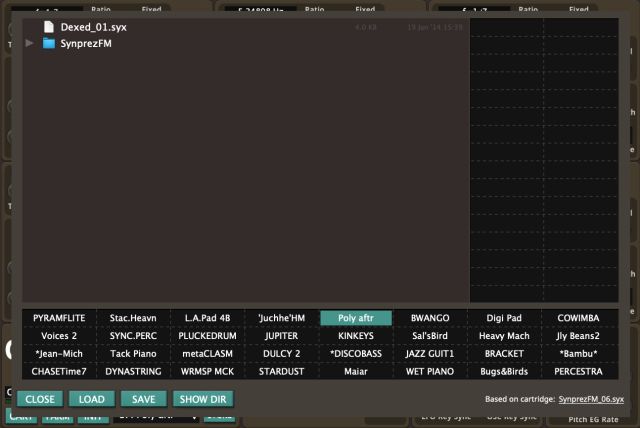The height and width of the screenshot is (428, 640).
Task: Click the LOAD button
Action: [x=92, y=399]
